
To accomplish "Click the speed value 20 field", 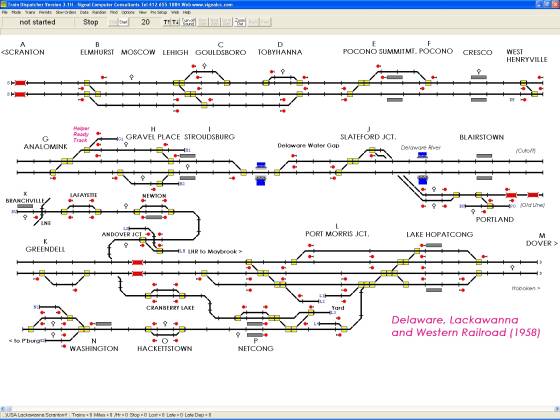I will [x=145, y=22].
